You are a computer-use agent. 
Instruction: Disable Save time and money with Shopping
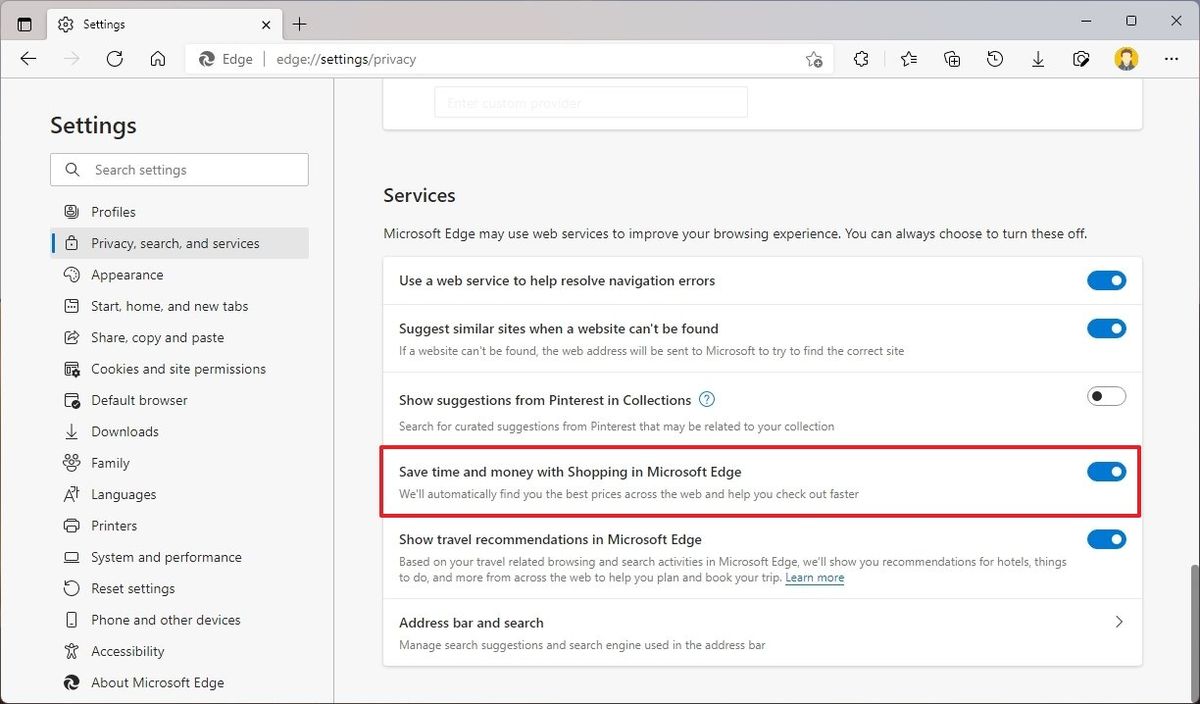click(1106, 471)
